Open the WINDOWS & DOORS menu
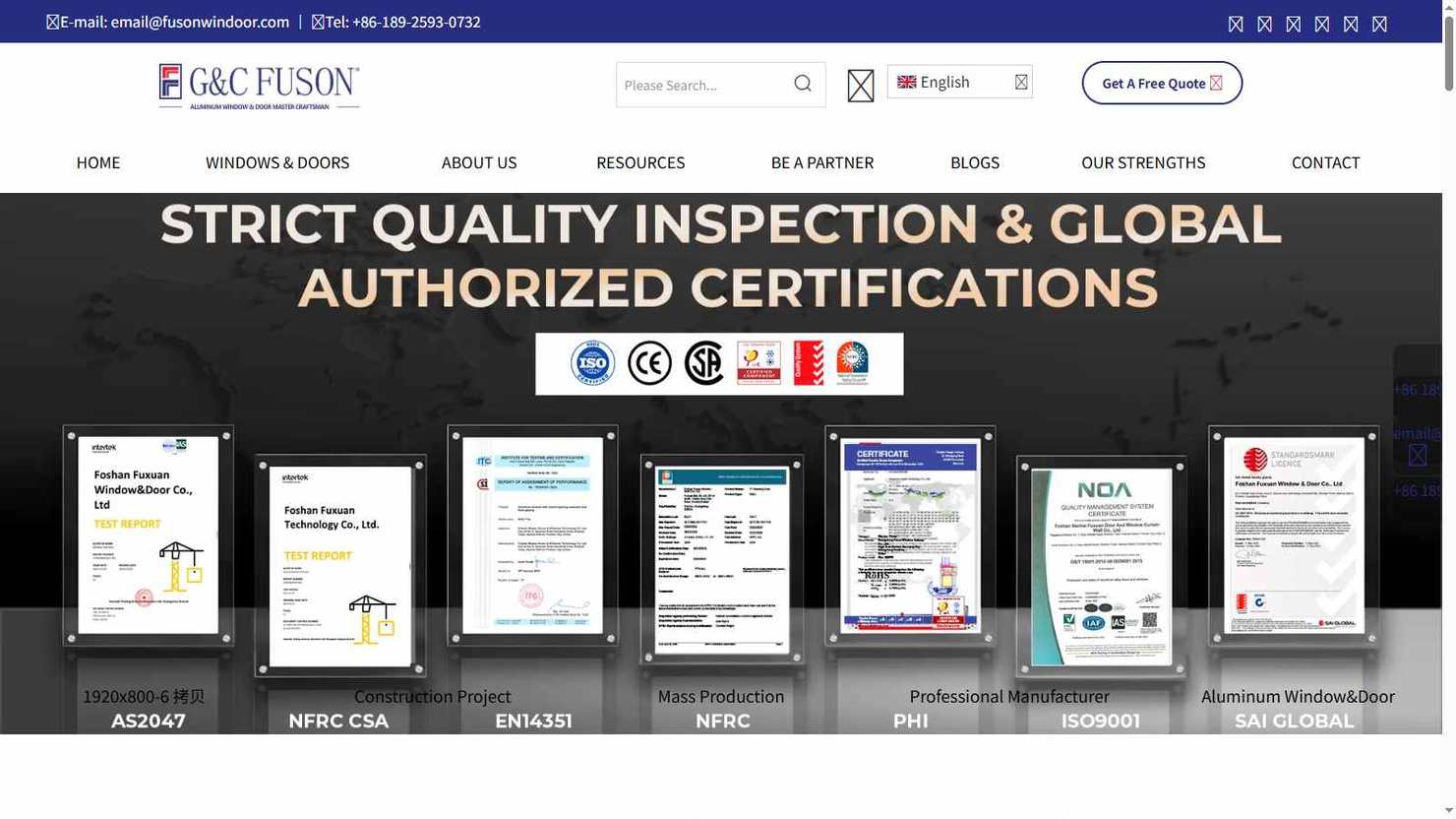 (x=277, y=162)
